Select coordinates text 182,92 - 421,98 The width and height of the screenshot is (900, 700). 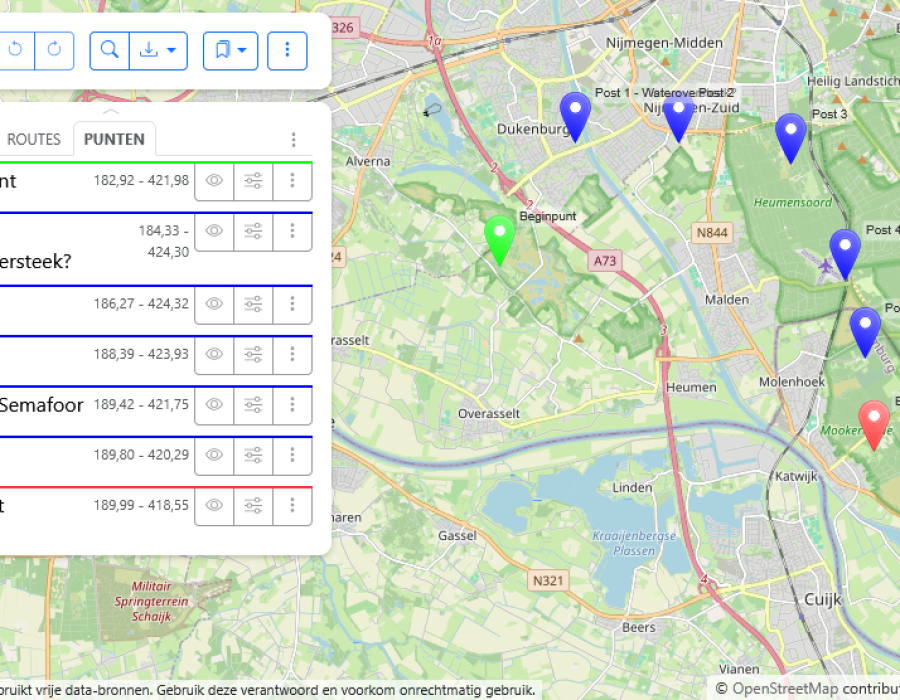[x=141, y=180]
